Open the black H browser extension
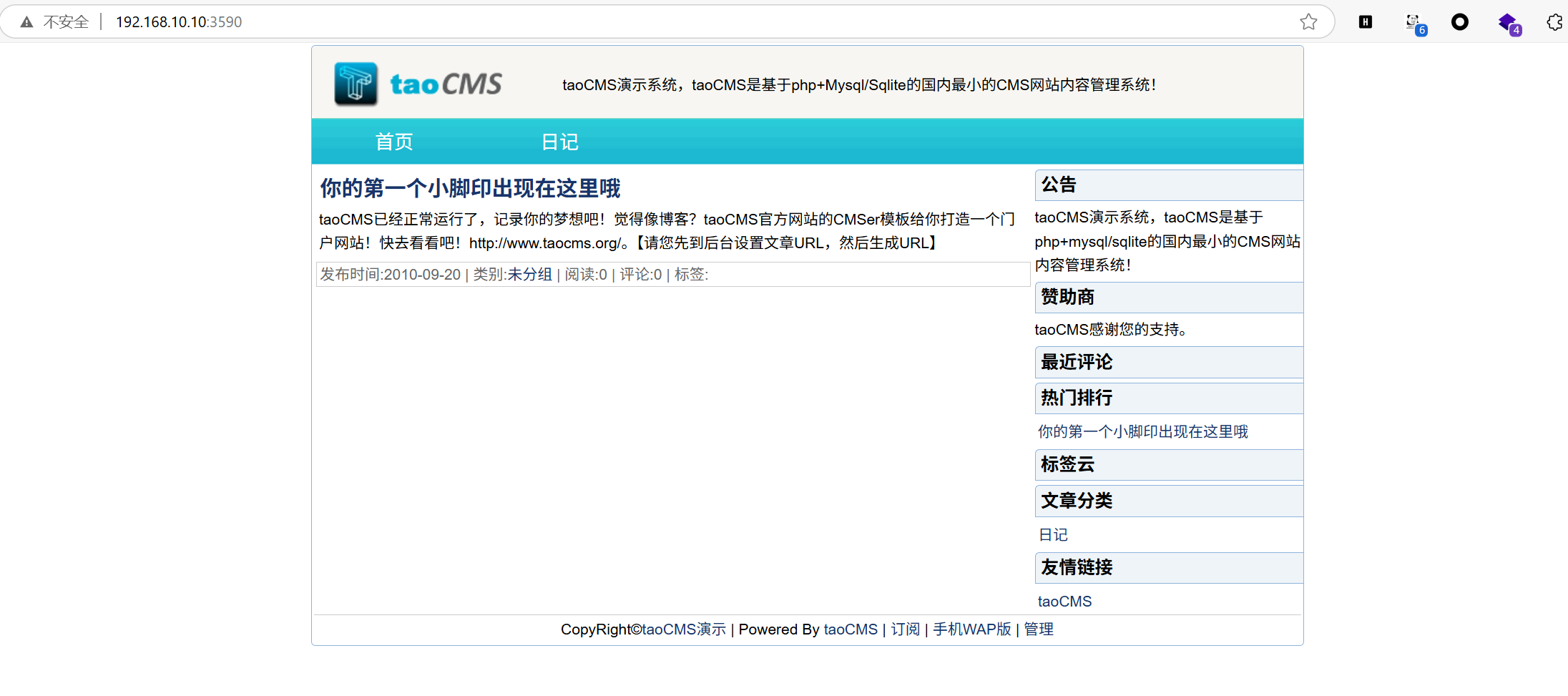Screen dimensions: 1568x696 coord(1366,21)
